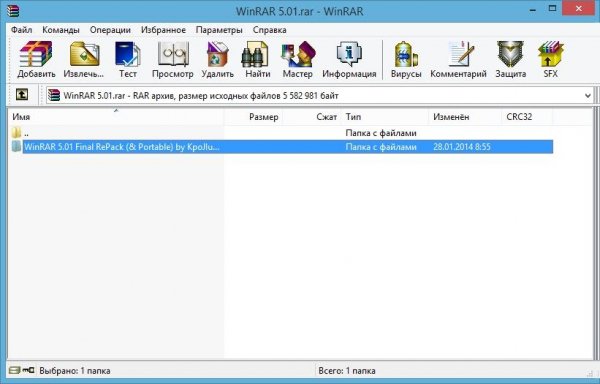
Task: Click the WinRAR title bar app icon
Action: 13,11
